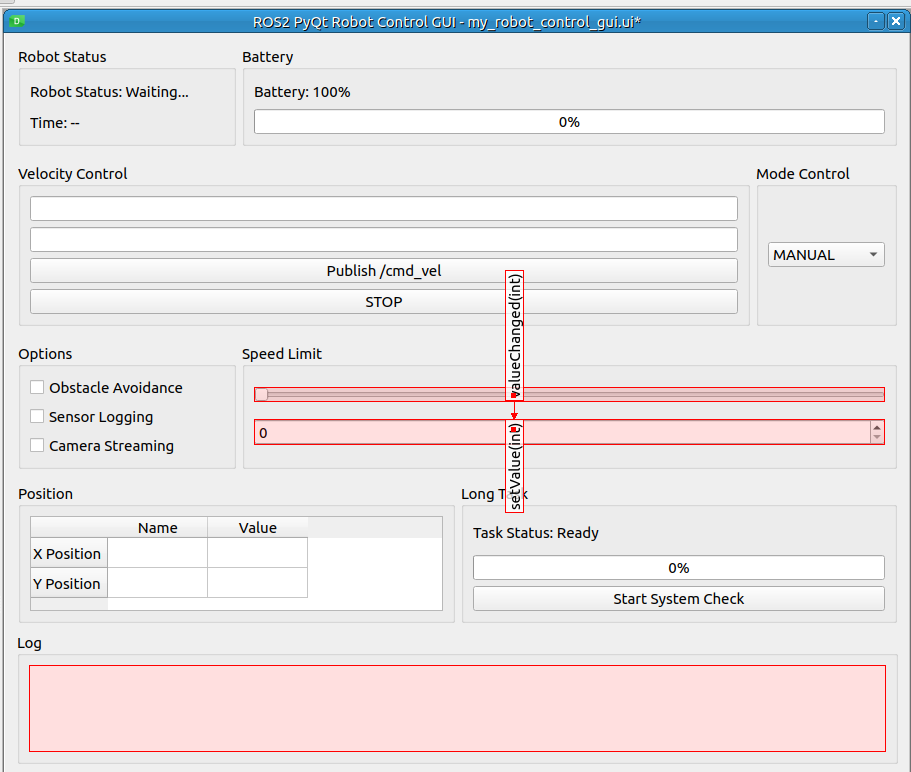The height and width of the screenshot is (772, 911).
Task: Click the Robot Status group title
Action: [62, 57]
